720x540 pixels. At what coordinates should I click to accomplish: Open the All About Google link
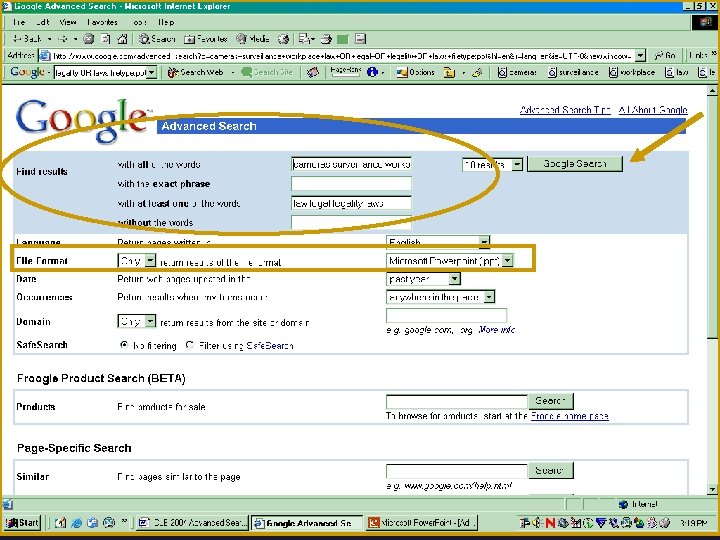point(653,110)
